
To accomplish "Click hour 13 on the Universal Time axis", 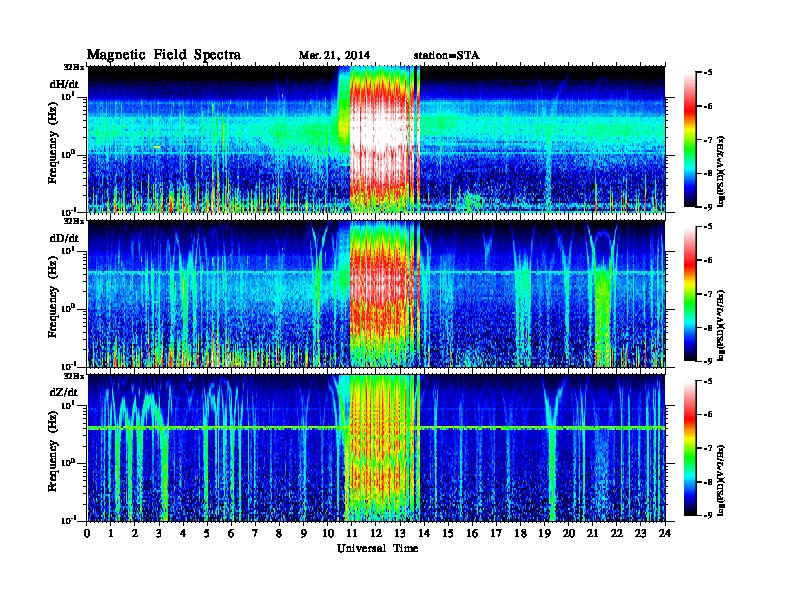I will [x=400, y=534].
